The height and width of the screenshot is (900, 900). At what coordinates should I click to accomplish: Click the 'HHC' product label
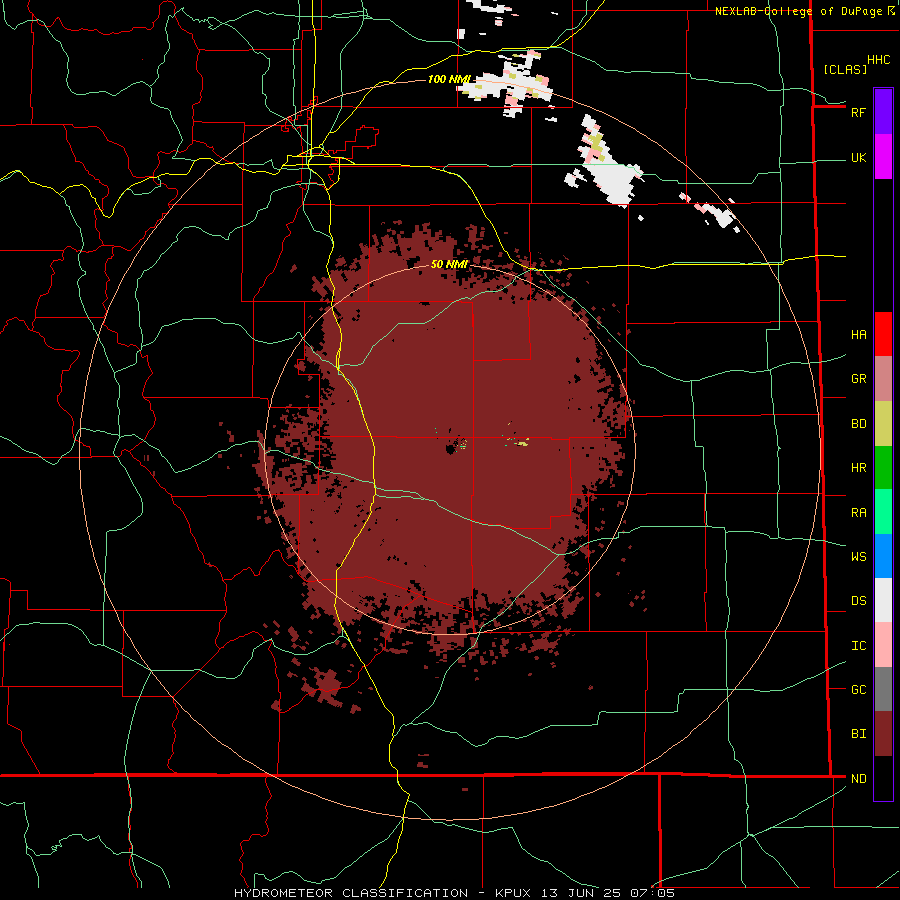point(878,60)
